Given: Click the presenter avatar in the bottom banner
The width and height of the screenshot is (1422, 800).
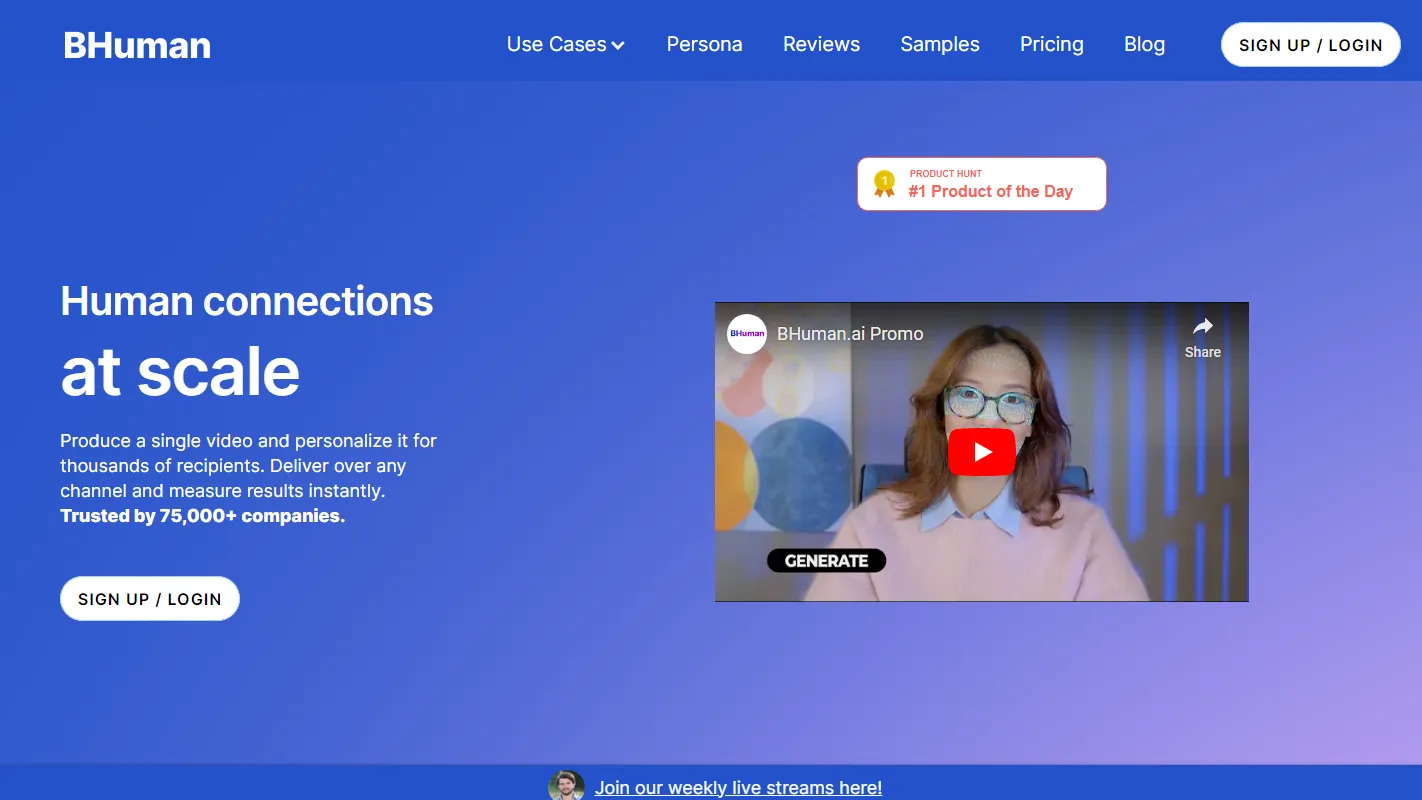Looking at the screenshot, I should click(566, 786).
